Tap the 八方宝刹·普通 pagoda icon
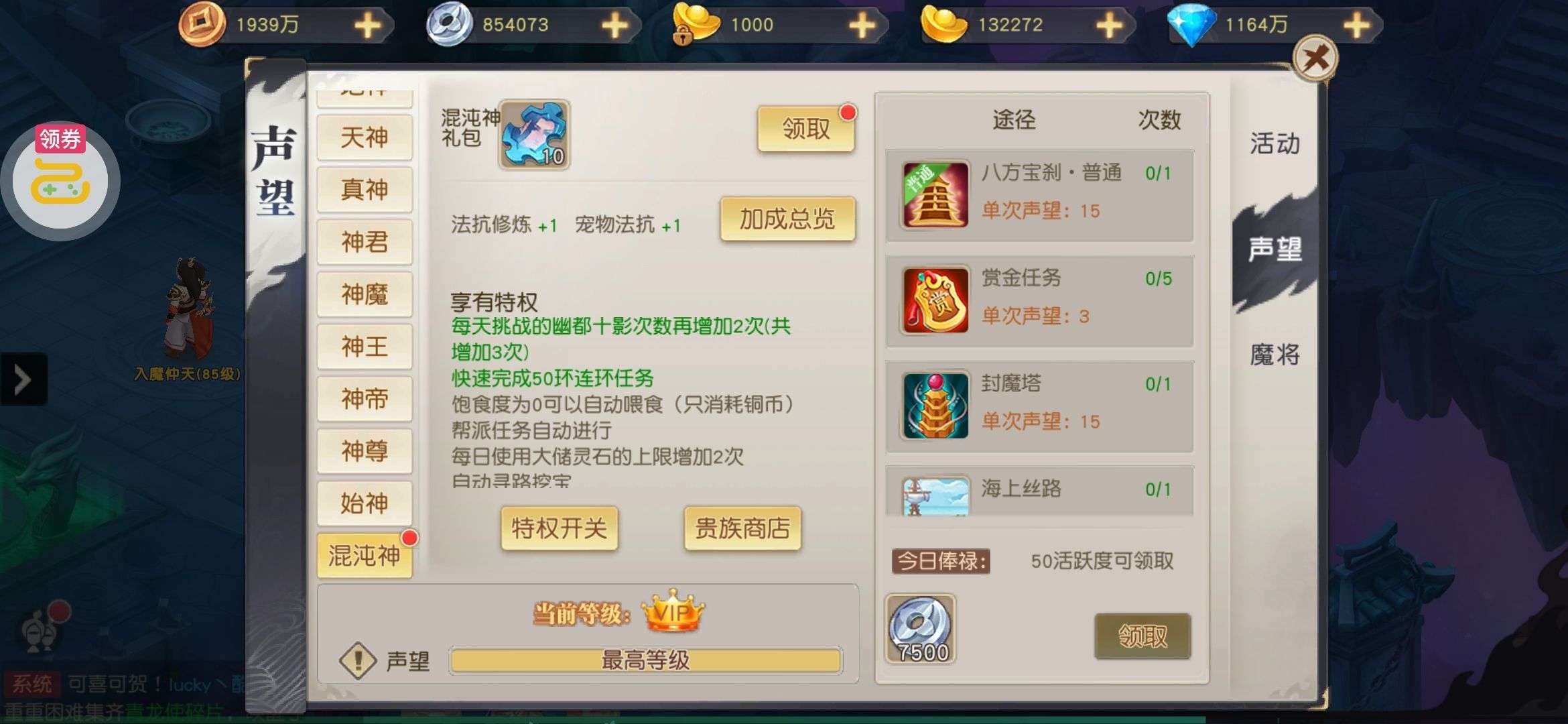Viewport: 1568px width, 724px height. point(935,194)
